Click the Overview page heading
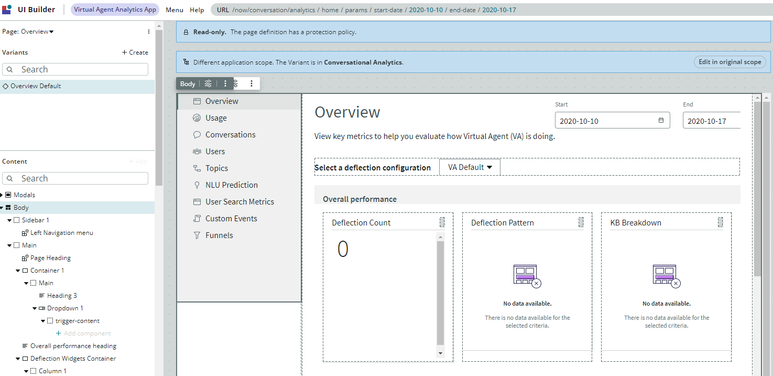773x376 pixels. click(348, 112)
